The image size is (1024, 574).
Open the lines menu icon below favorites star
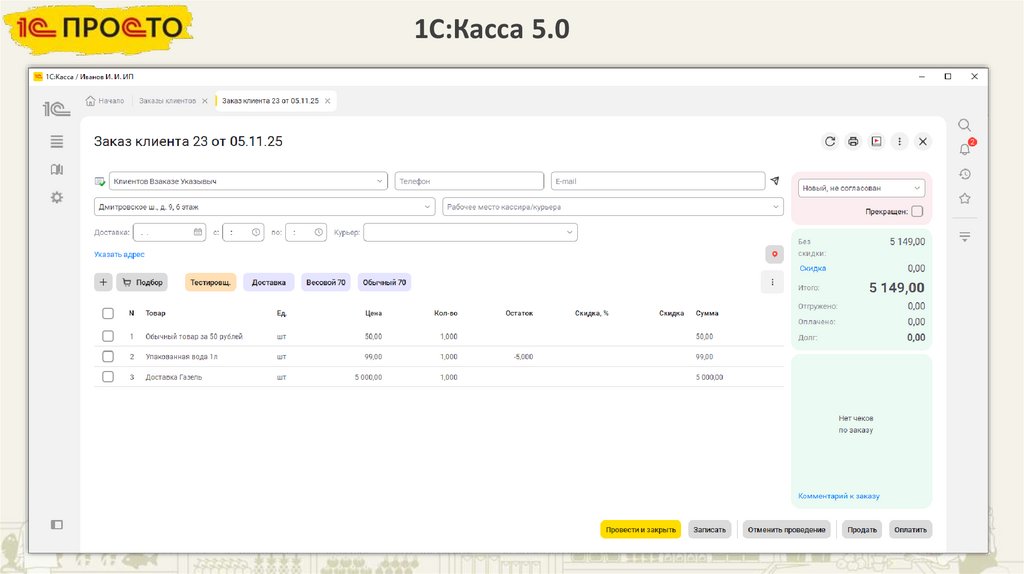click(965, 237)
